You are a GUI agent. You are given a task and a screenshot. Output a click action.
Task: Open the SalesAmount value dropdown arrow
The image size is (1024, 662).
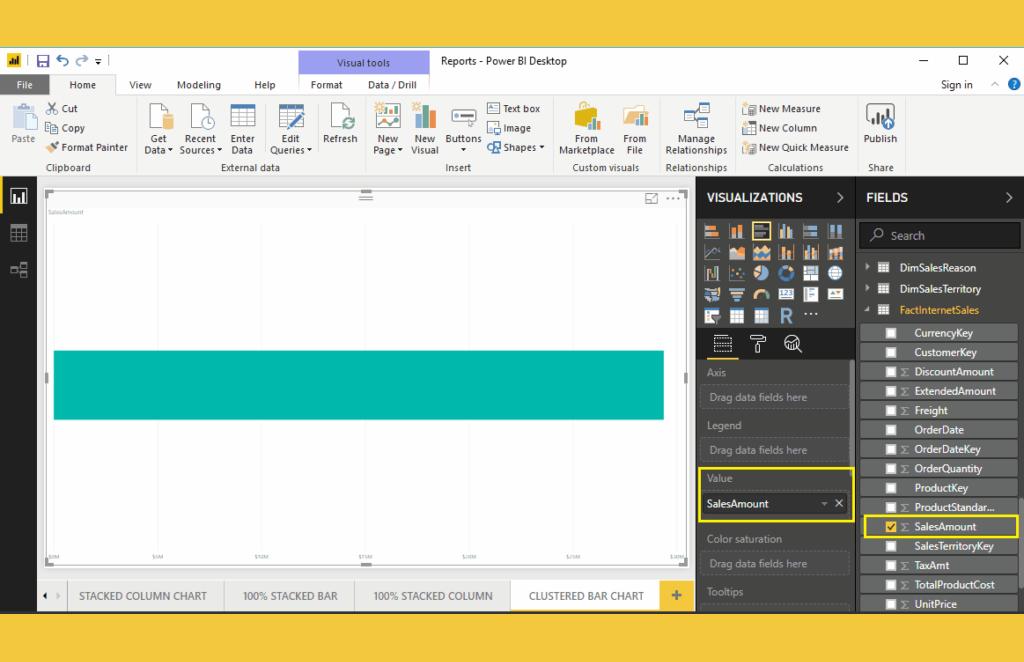coord(824,504)
